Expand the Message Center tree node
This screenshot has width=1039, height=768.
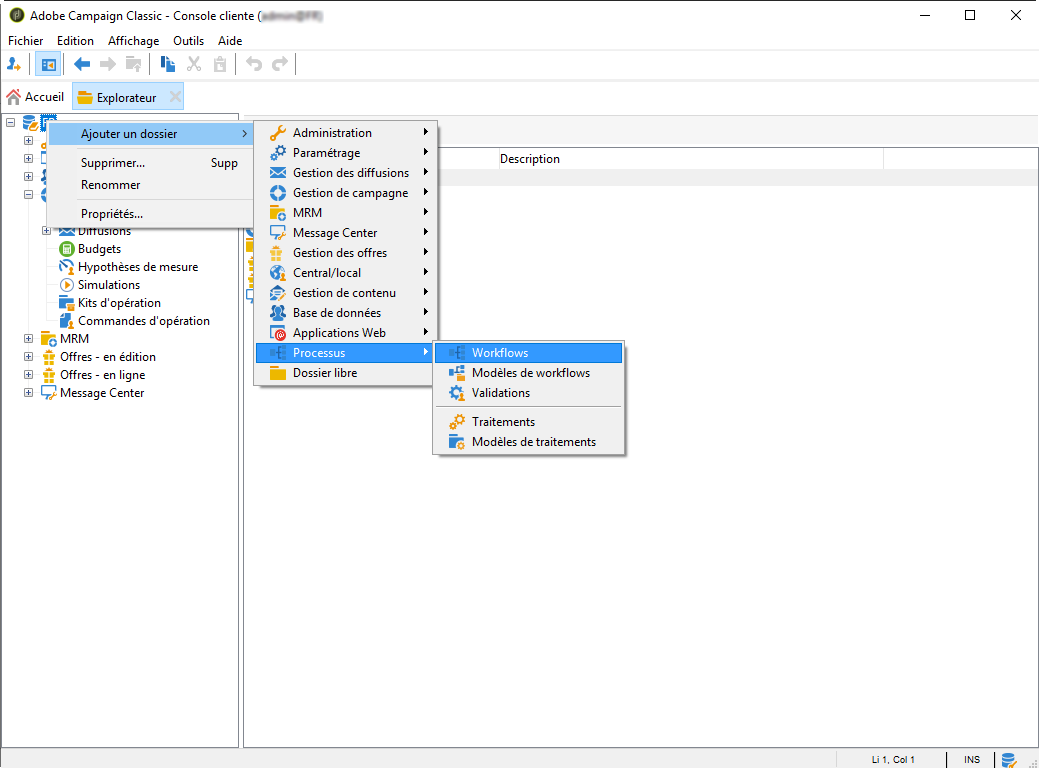(28, 392)
